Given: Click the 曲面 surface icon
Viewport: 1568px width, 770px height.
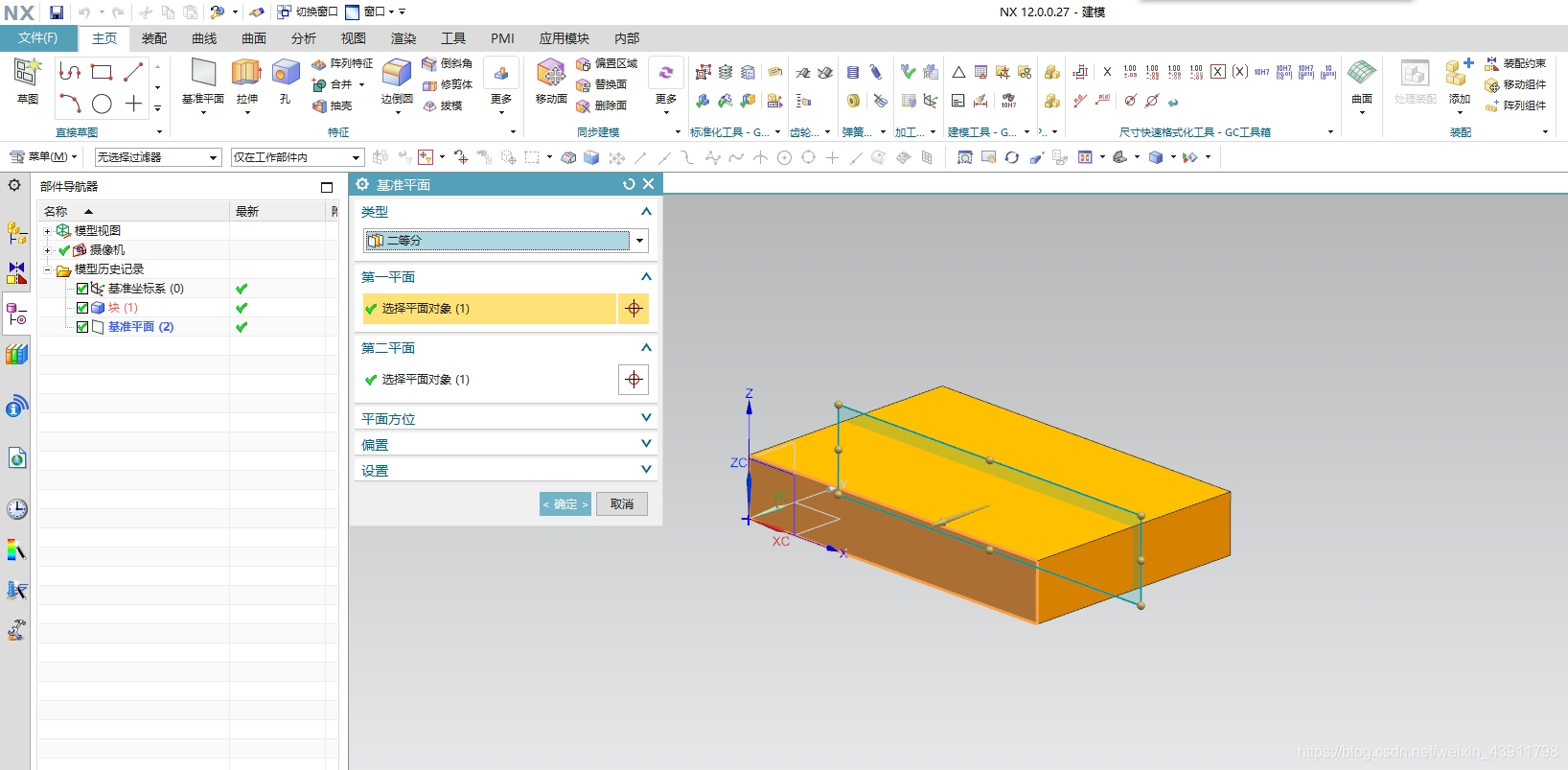Looking at the screenshot, I should point(1362,73).
